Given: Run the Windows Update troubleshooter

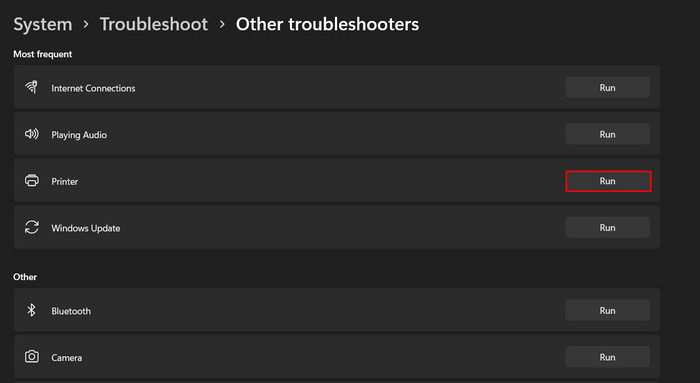Looking at the screenshot, I should tap(608, 228).
